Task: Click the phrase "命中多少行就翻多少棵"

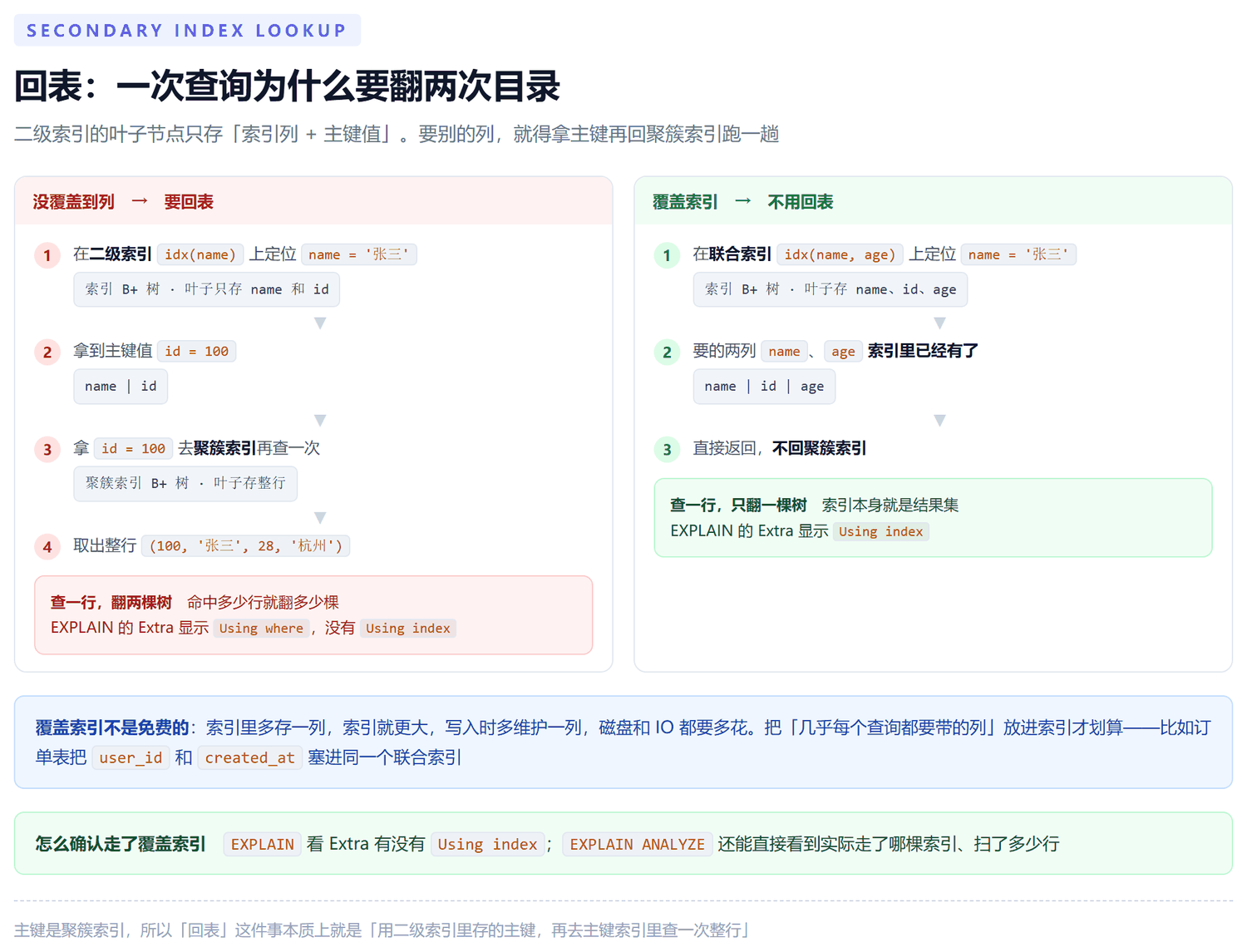Action: point(263,602)
